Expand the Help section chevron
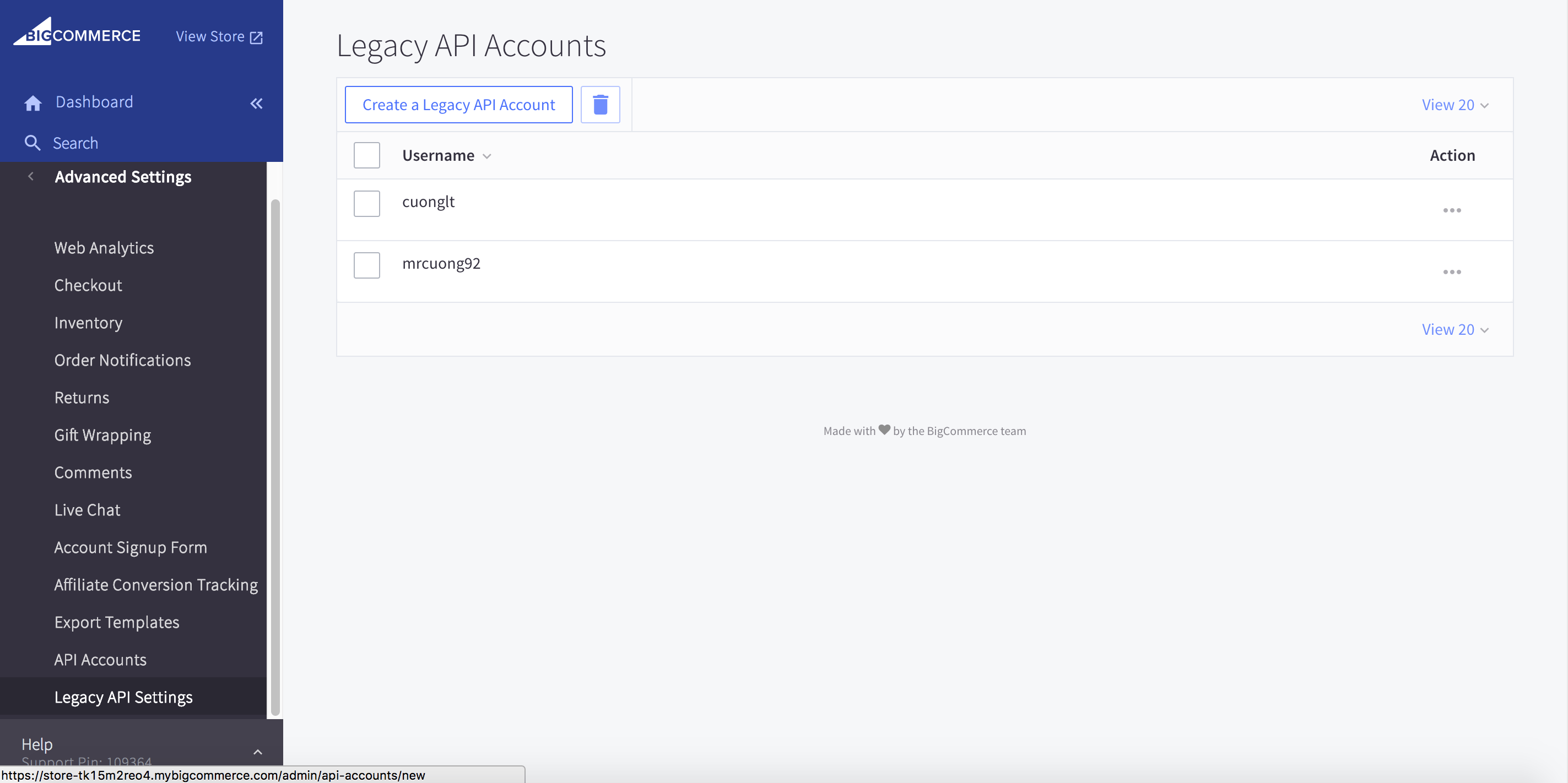The image size is (1568, 783). click(257, 753)
